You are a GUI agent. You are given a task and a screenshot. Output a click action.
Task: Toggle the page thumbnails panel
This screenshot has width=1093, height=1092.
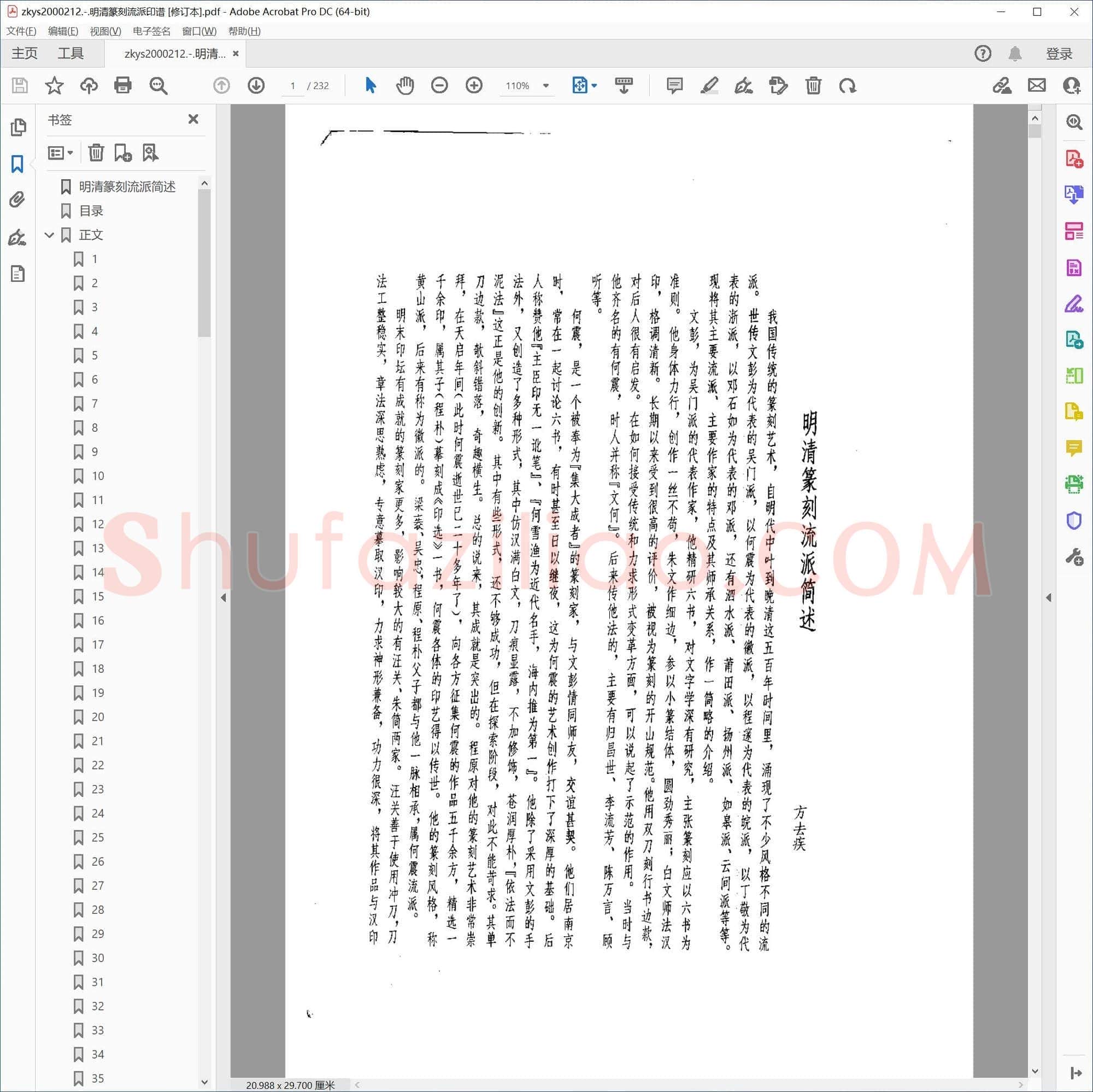click(17, 127)
